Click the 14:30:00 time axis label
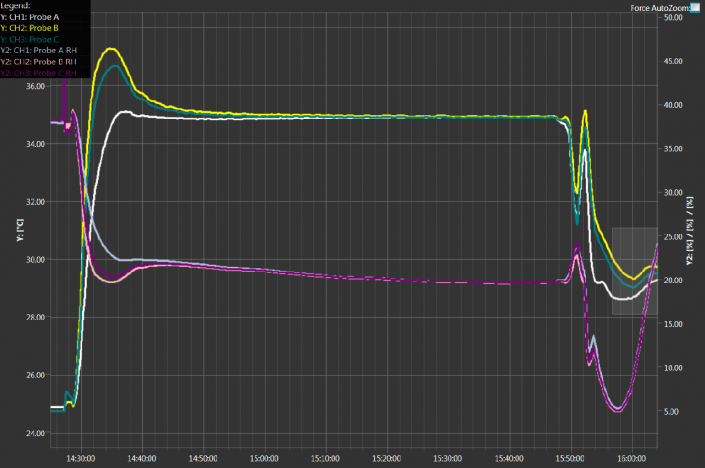Image resolution: width=705 pixels, height=468 pixels. click(x=80, y=458)
